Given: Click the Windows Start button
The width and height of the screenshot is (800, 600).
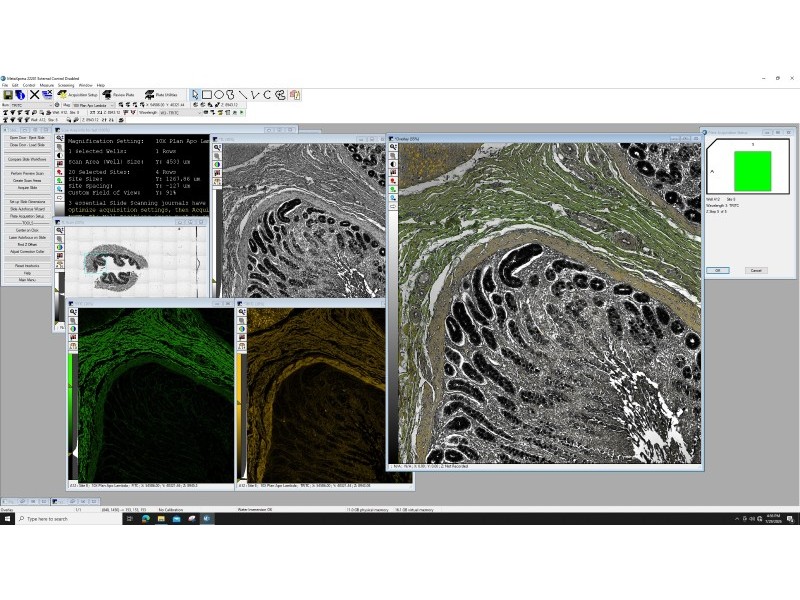Looking at the screenshot, I should point(8,519).
